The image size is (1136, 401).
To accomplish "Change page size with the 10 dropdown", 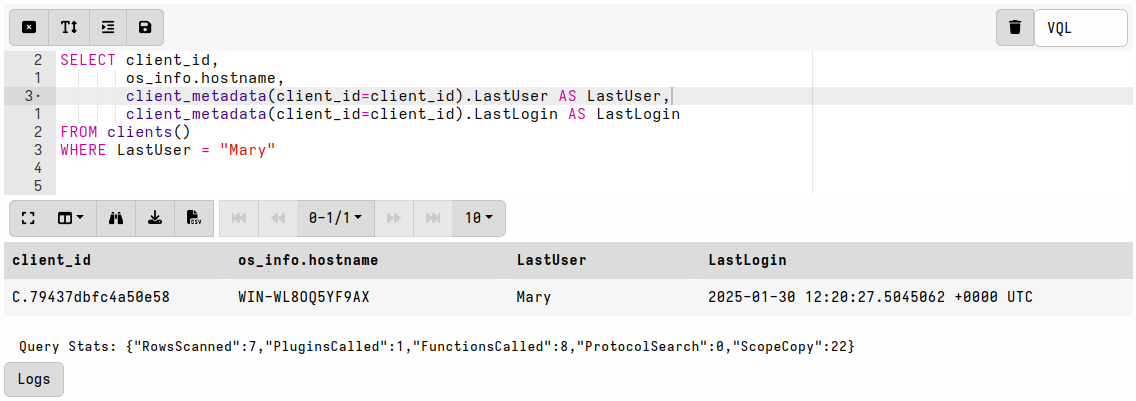I will coord(479,218).
